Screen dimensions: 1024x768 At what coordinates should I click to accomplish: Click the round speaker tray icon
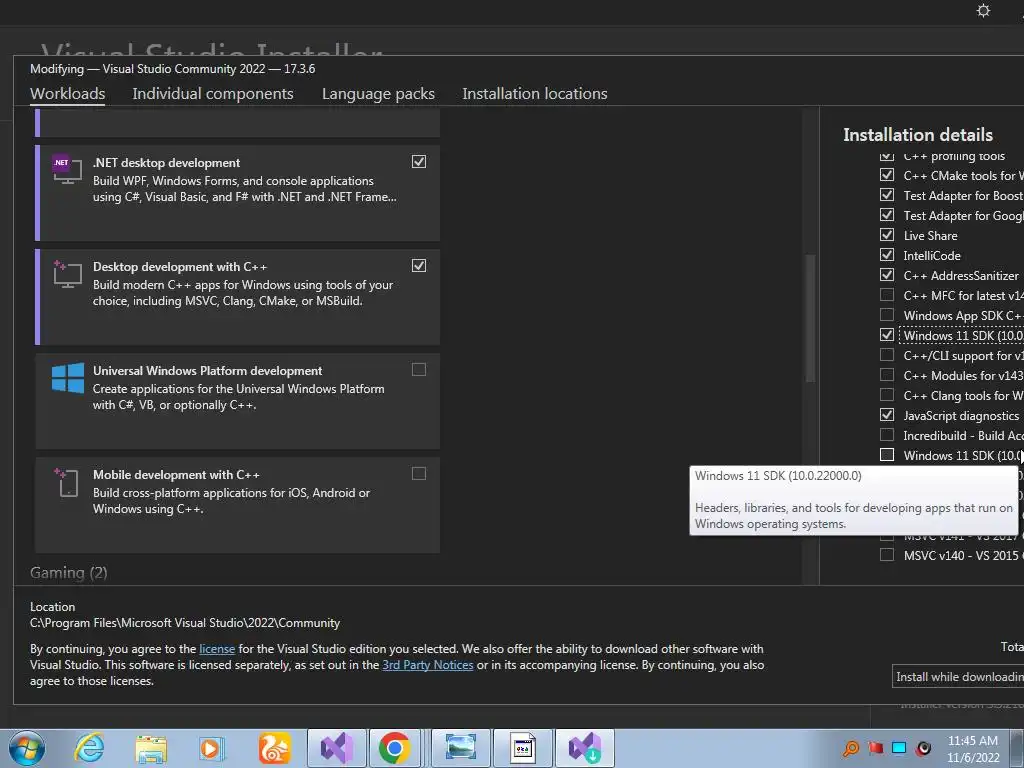pos(923,748)
